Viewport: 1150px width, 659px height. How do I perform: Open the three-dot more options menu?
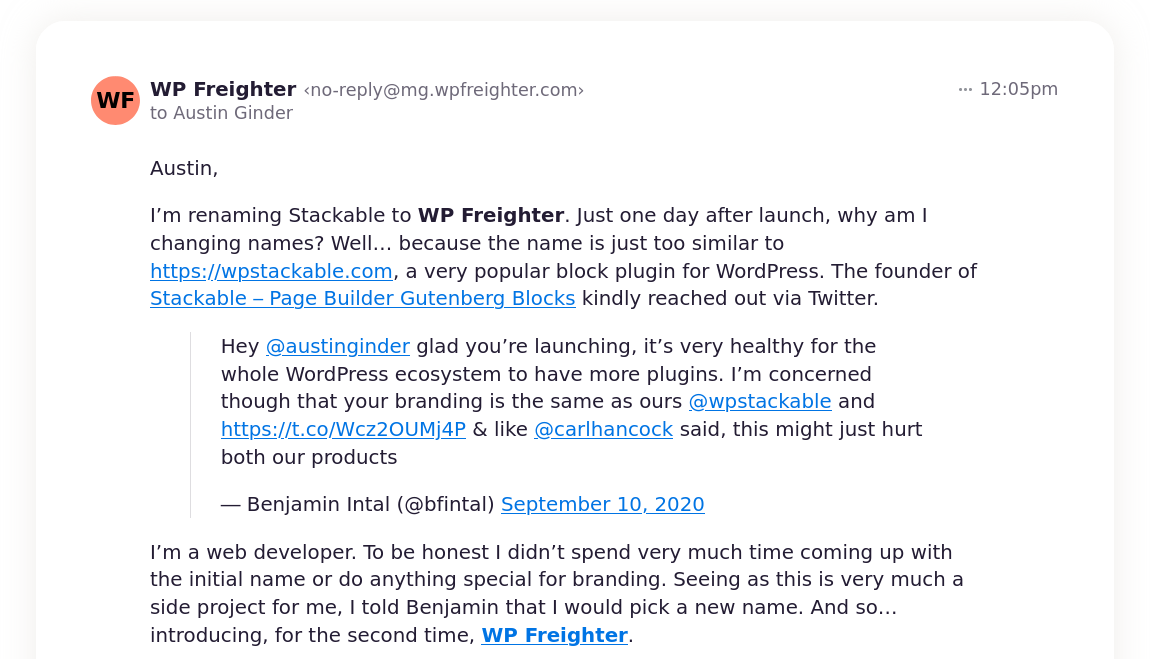pos(964,89)
